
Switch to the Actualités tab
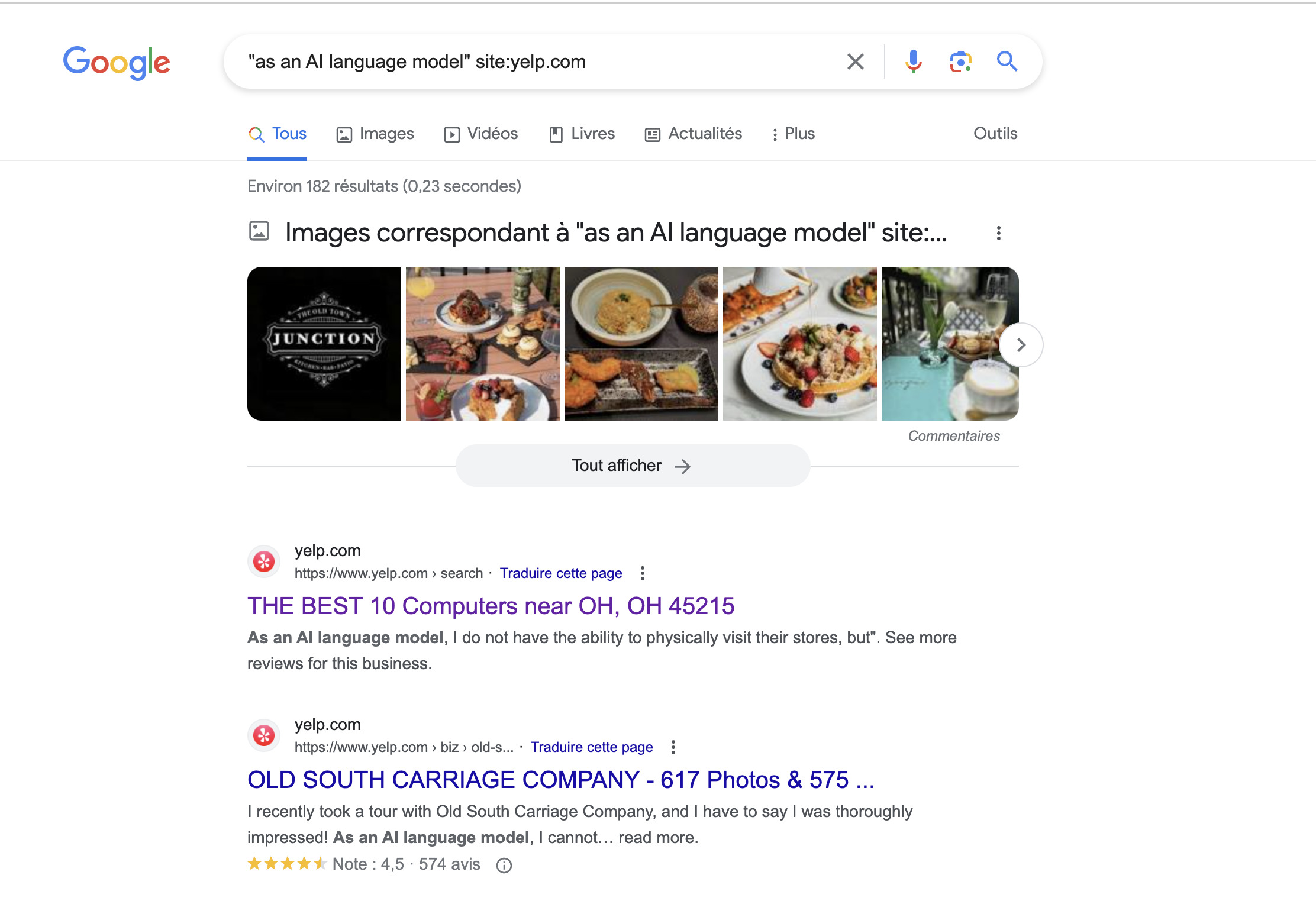pyautogui.click(x=693, y=134)
